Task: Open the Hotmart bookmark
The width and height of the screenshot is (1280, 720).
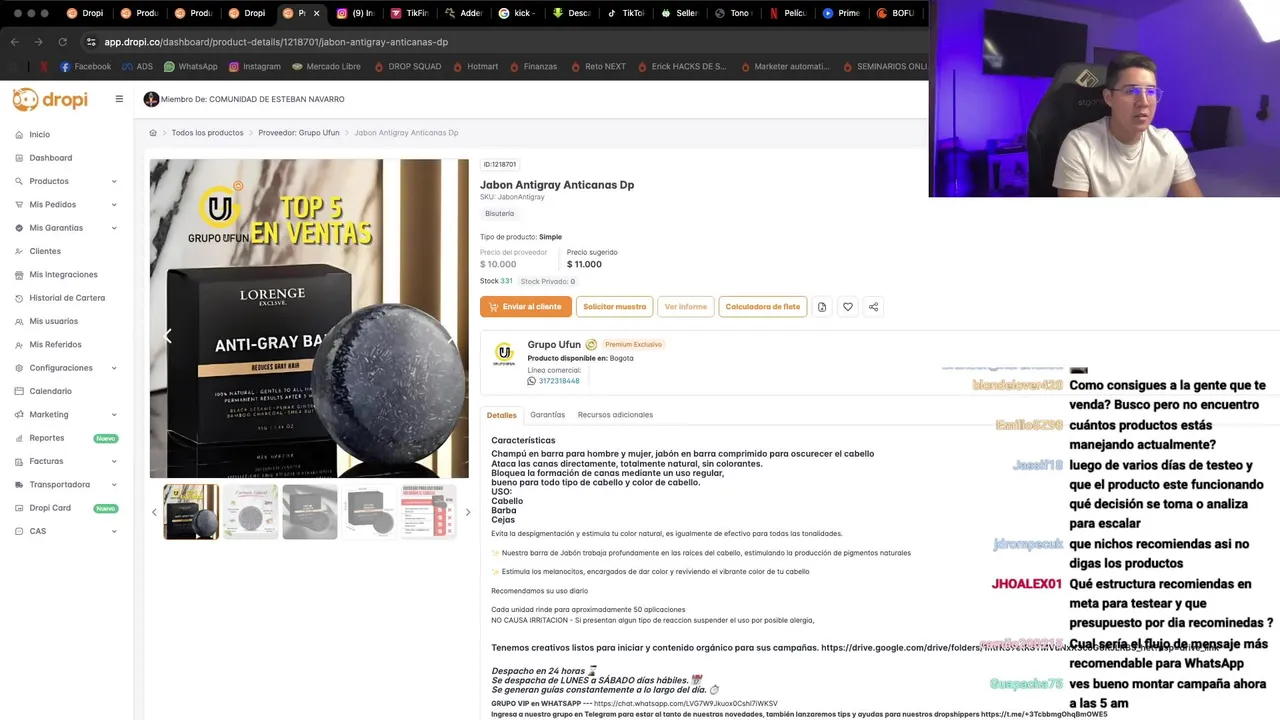Action: click(x=474, y=67)
